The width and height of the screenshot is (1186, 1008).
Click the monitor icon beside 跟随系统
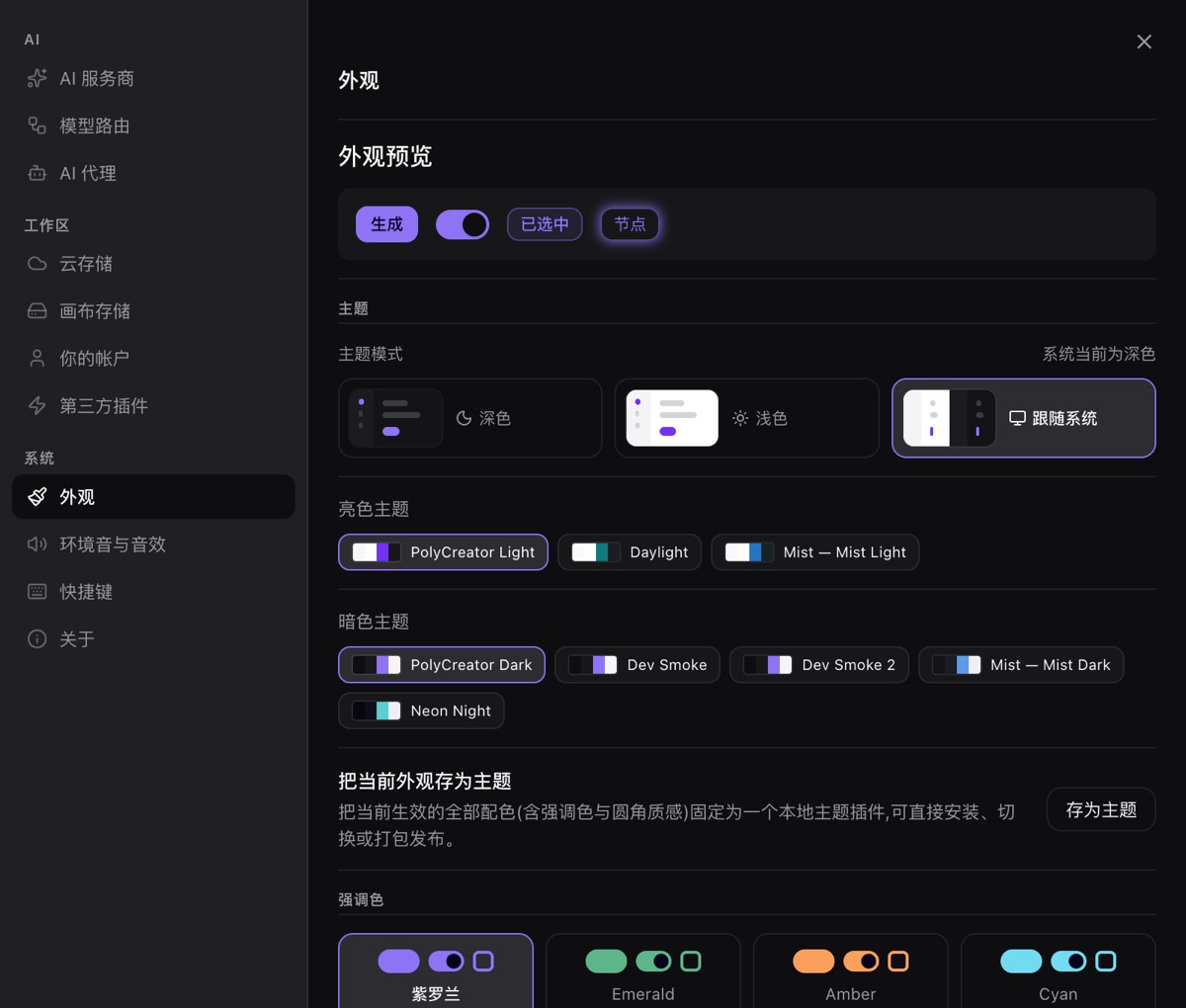pos(1017,418)
